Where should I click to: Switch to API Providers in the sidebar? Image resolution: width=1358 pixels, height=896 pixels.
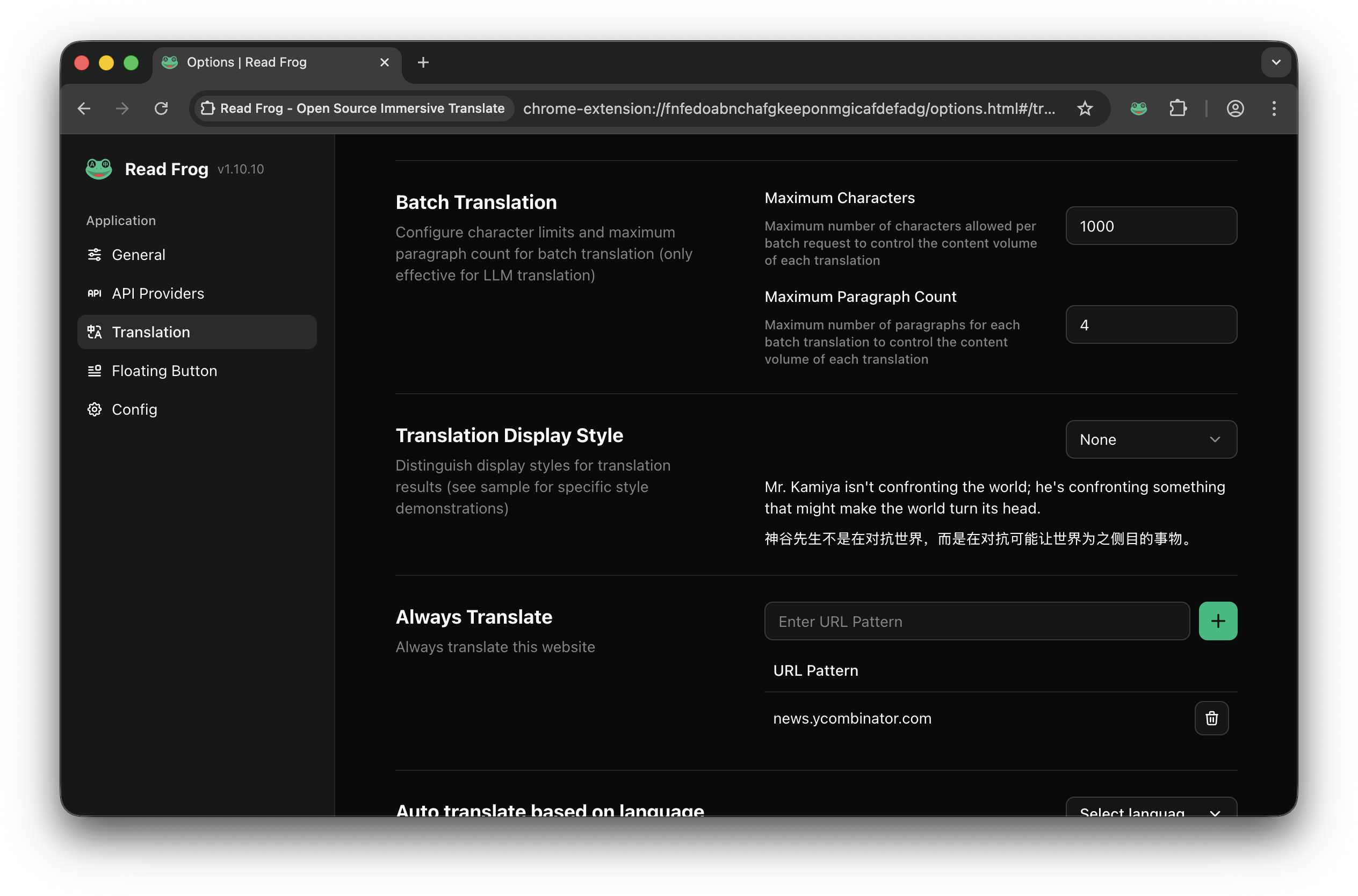click(158, 294)
